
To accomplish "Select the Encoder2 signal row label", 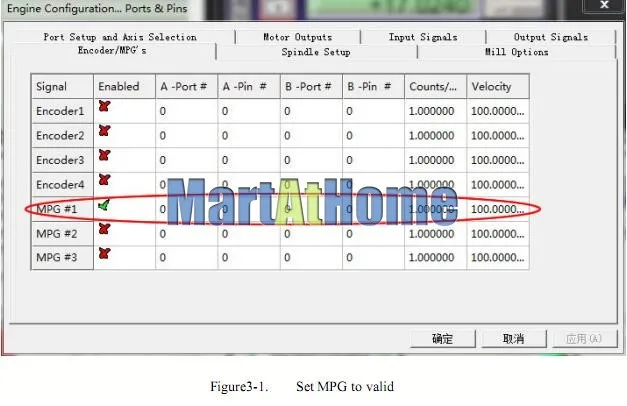I will (62, 136).
